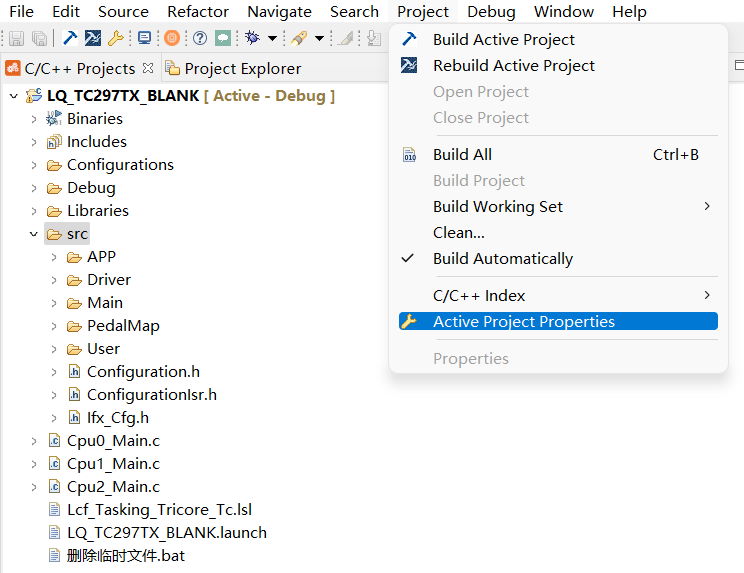744x573 pixels.
Task: Click the monitor toolbar icon
Action: [x=144, y=38]
